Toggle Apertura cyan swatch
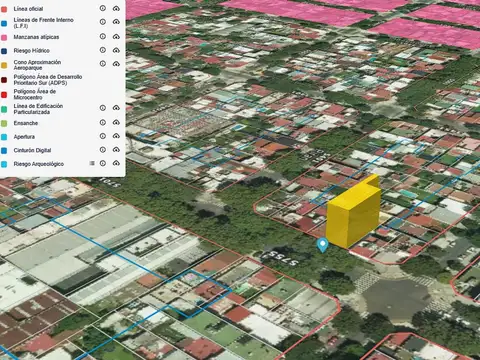 point(4,137)
